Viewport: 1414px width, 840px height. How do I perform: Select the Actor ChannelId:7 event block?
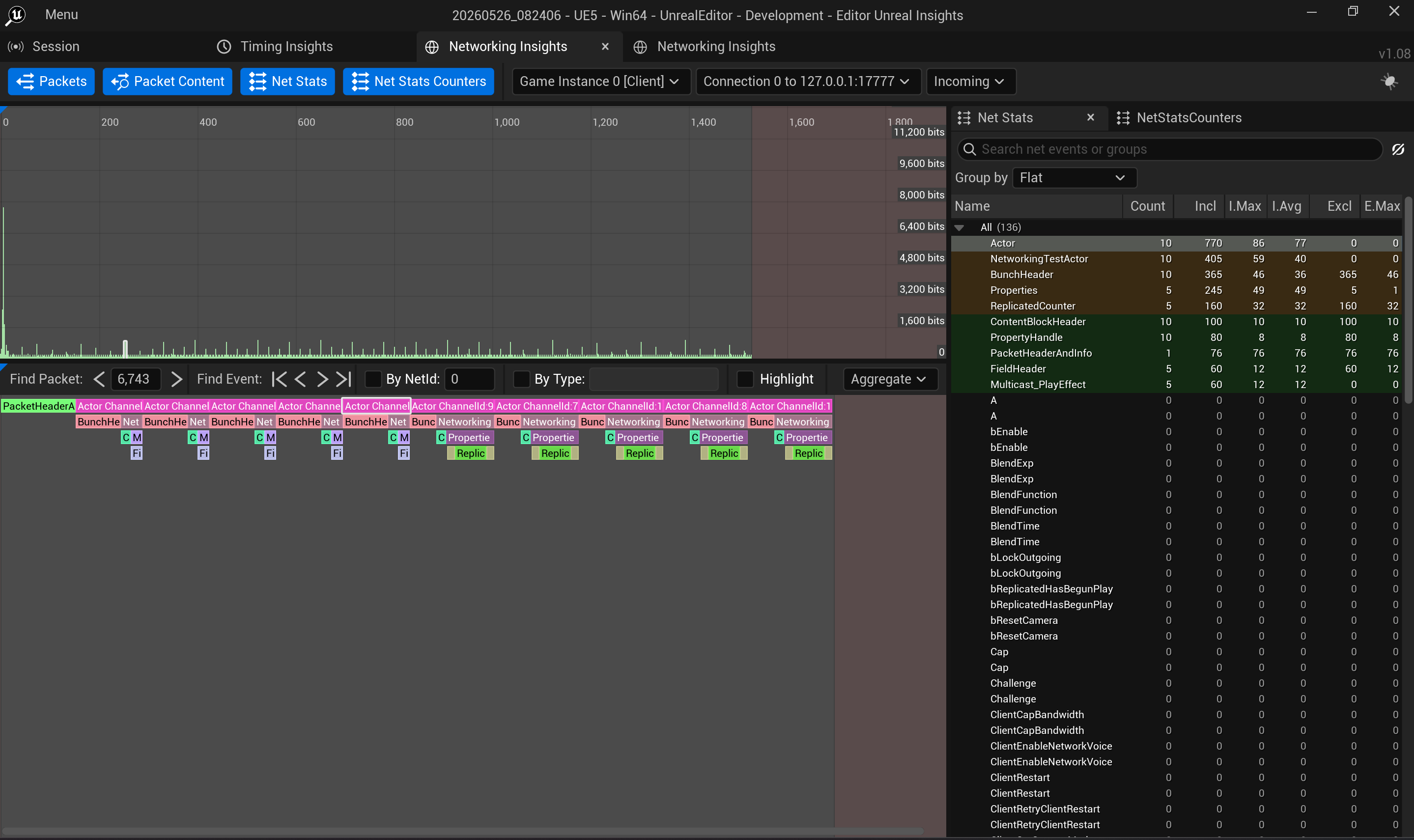click(537, 406)
